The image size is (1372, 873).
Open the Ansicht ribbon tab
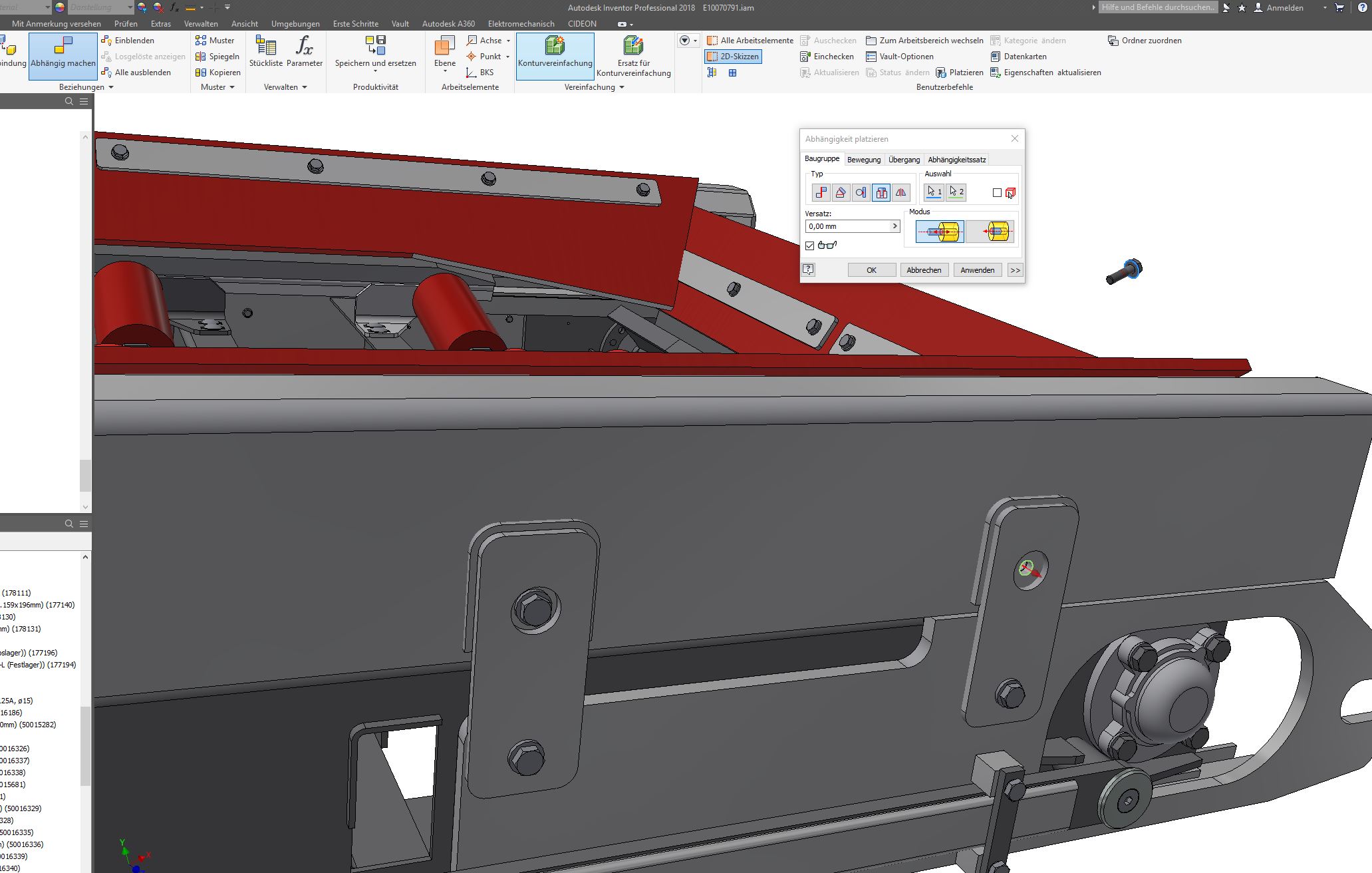click(244, 23)
